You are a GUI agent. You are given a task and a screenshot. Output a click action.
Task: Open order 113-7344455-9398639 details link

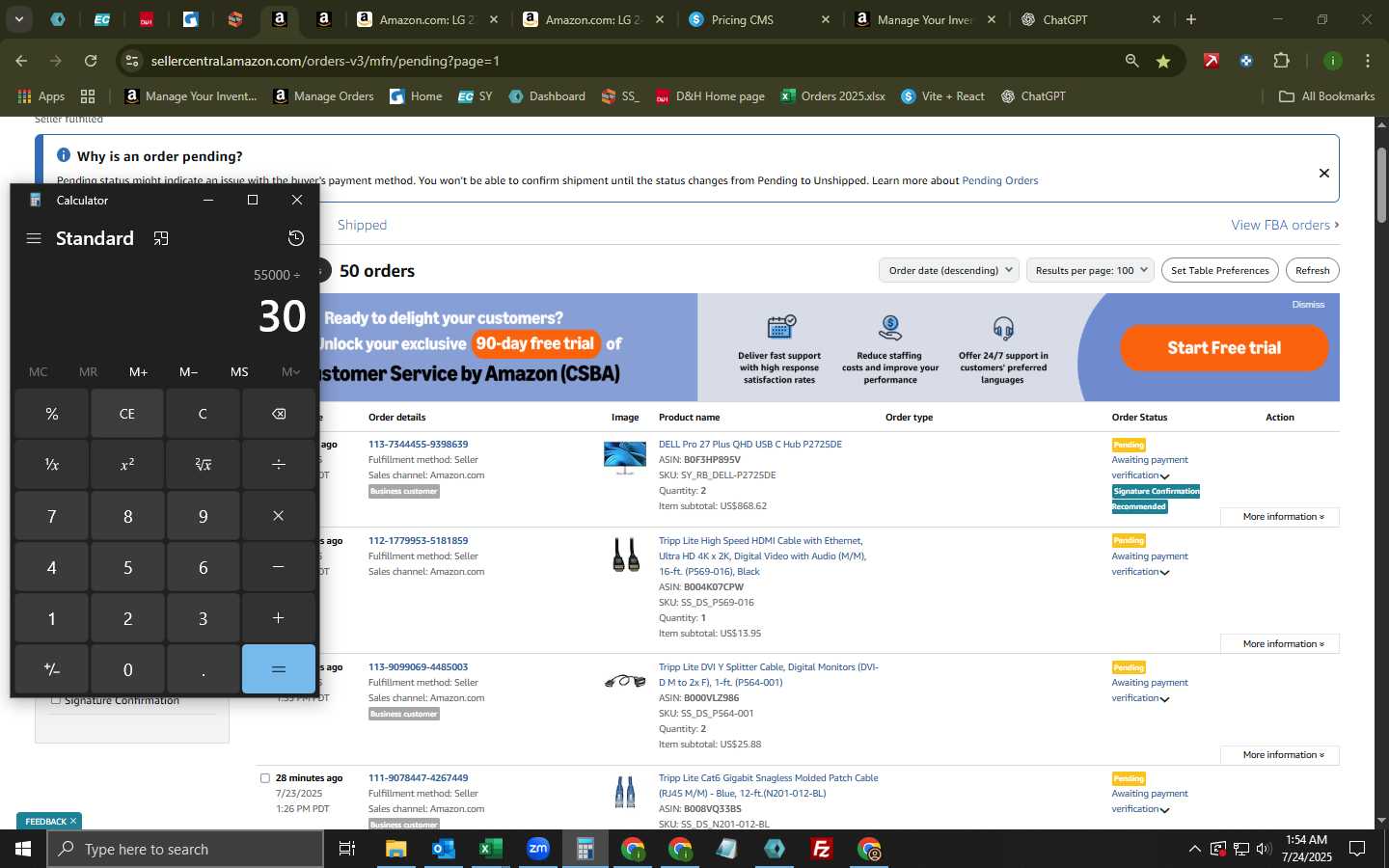(x=418, y=445)
